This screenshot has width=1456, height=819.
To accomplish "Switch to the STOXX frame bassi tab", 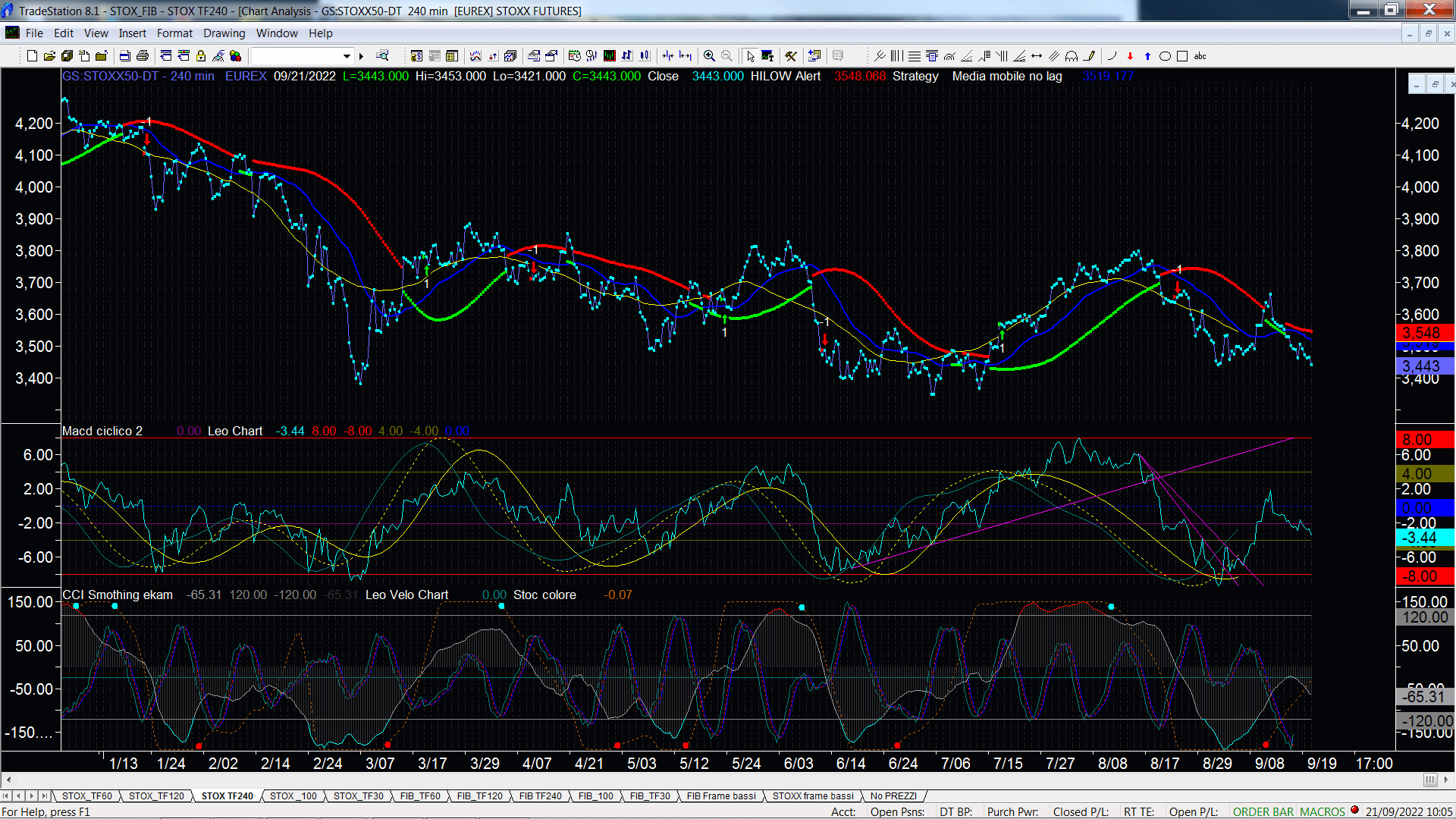I will (x=813, y=796).
